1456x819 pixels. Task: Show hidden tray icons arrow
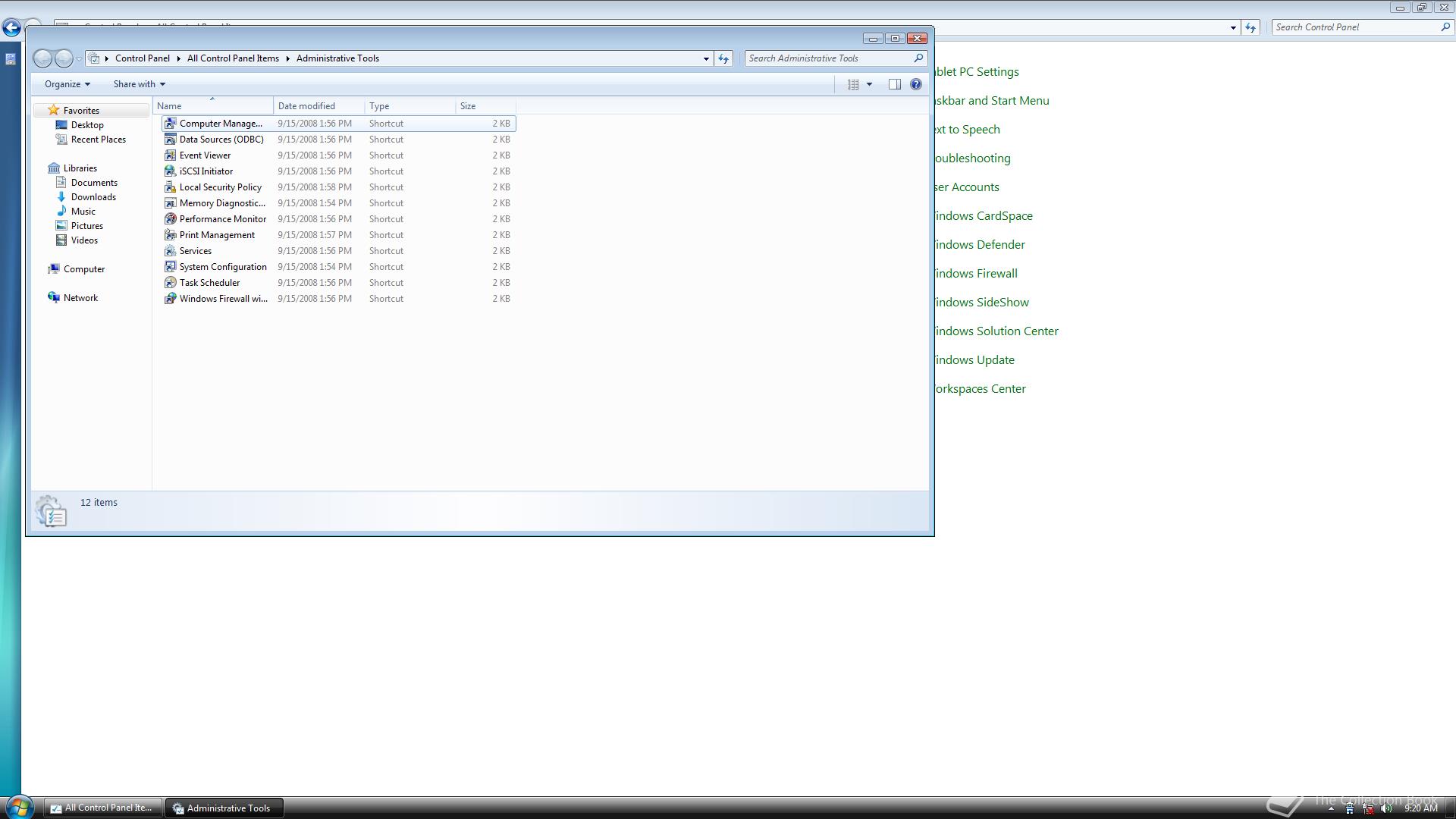(x=1331, y=808)
